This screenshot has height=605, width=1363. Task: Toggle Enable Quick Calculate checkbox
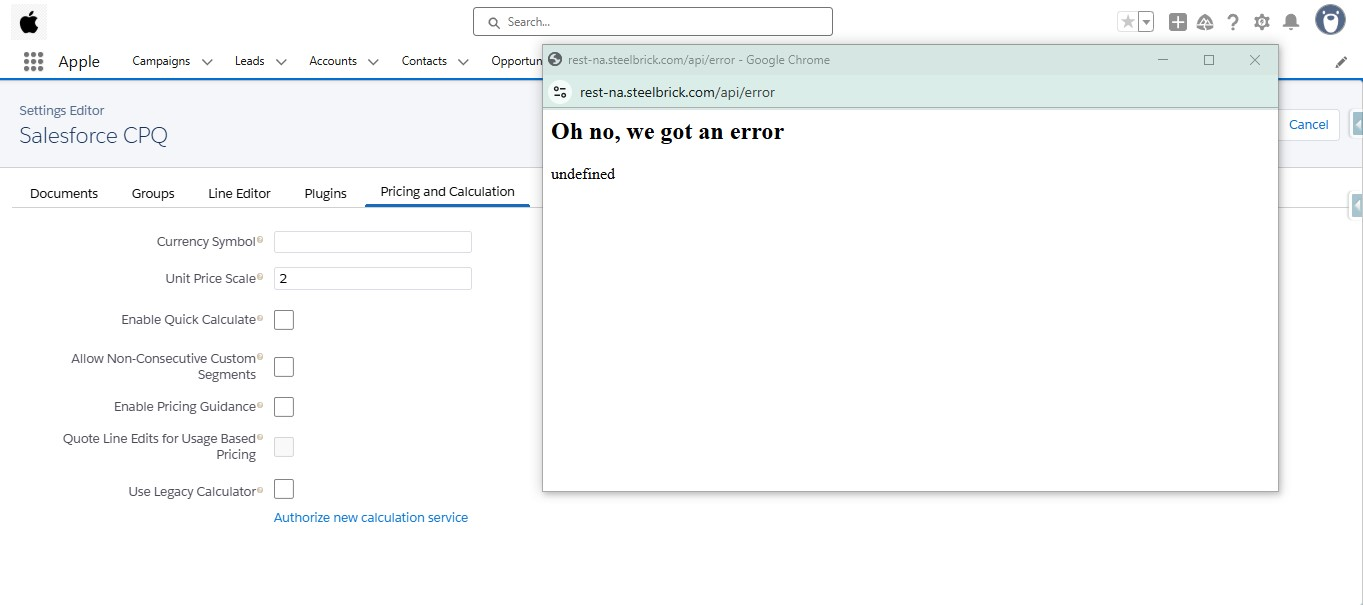[284, 320]
